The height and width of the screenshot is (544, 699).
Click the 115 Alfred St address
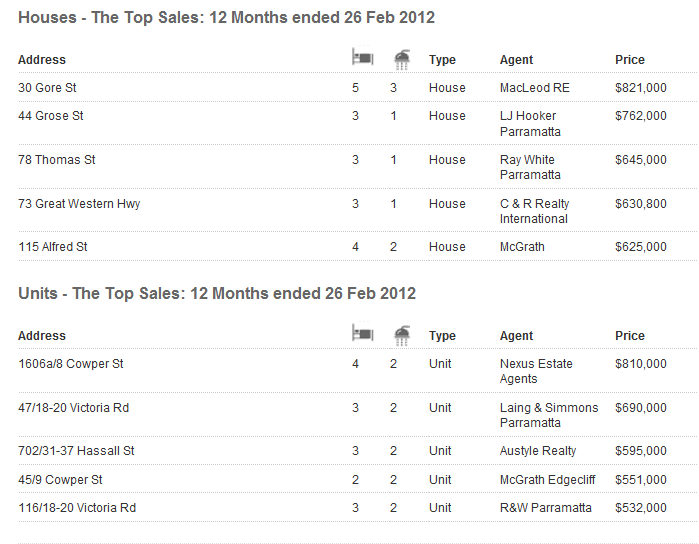point(54,247)
